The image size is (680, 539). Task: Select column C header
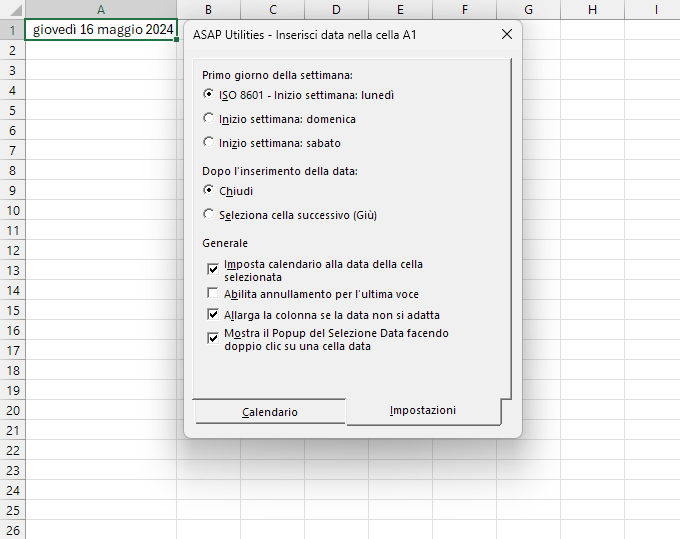click(273, 10)
